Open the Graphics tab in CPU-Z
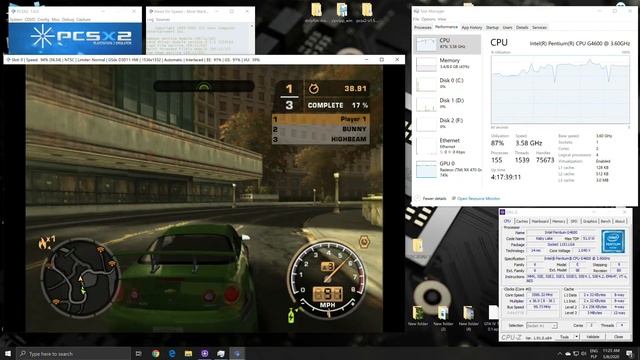640x360 pixels. click(590, 221)
